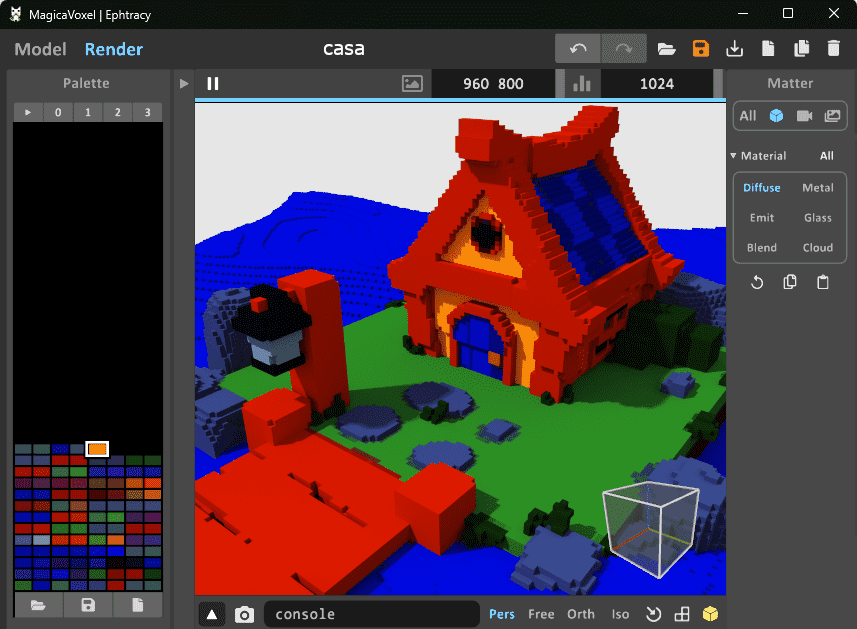Switch to palette page 1
Screen dimensions: 857x629
pos(87,113)
